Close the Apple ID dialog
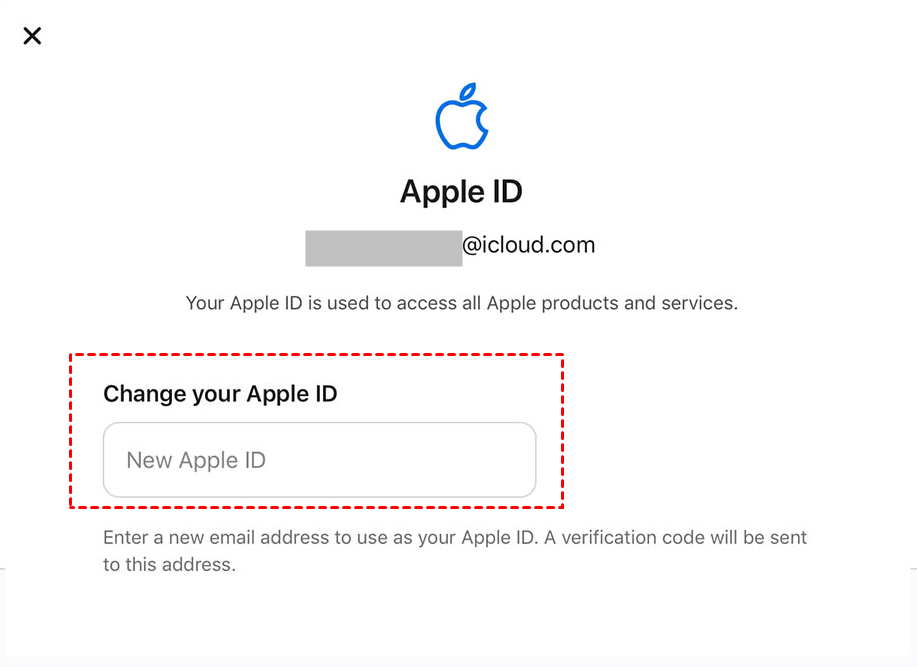 point(32,36)
